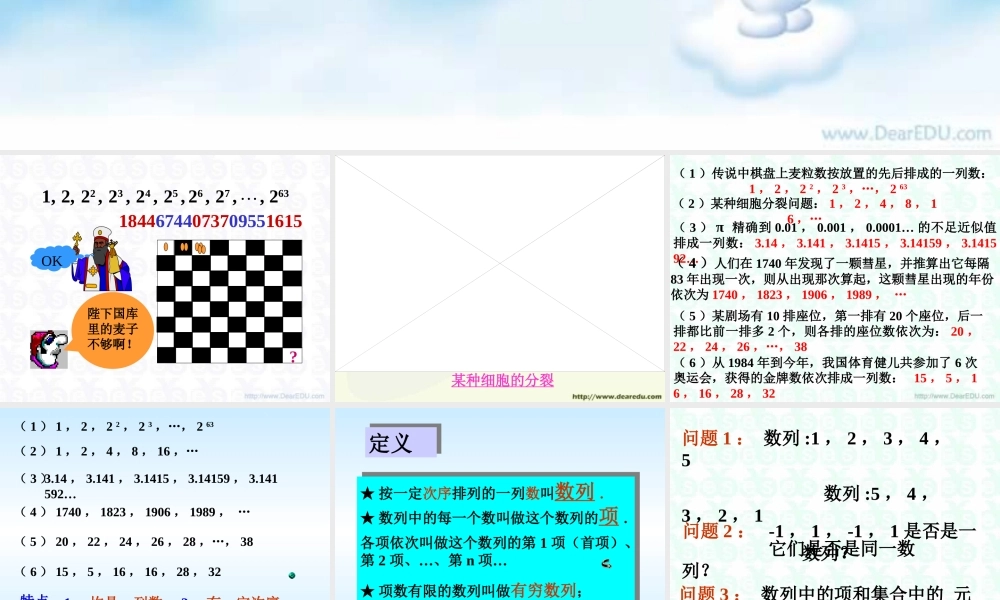This screenshot has height=600, width=1000.
Task: Click list row (4) 1740, 1823, 1906, 1989
Action: point(135,512)
